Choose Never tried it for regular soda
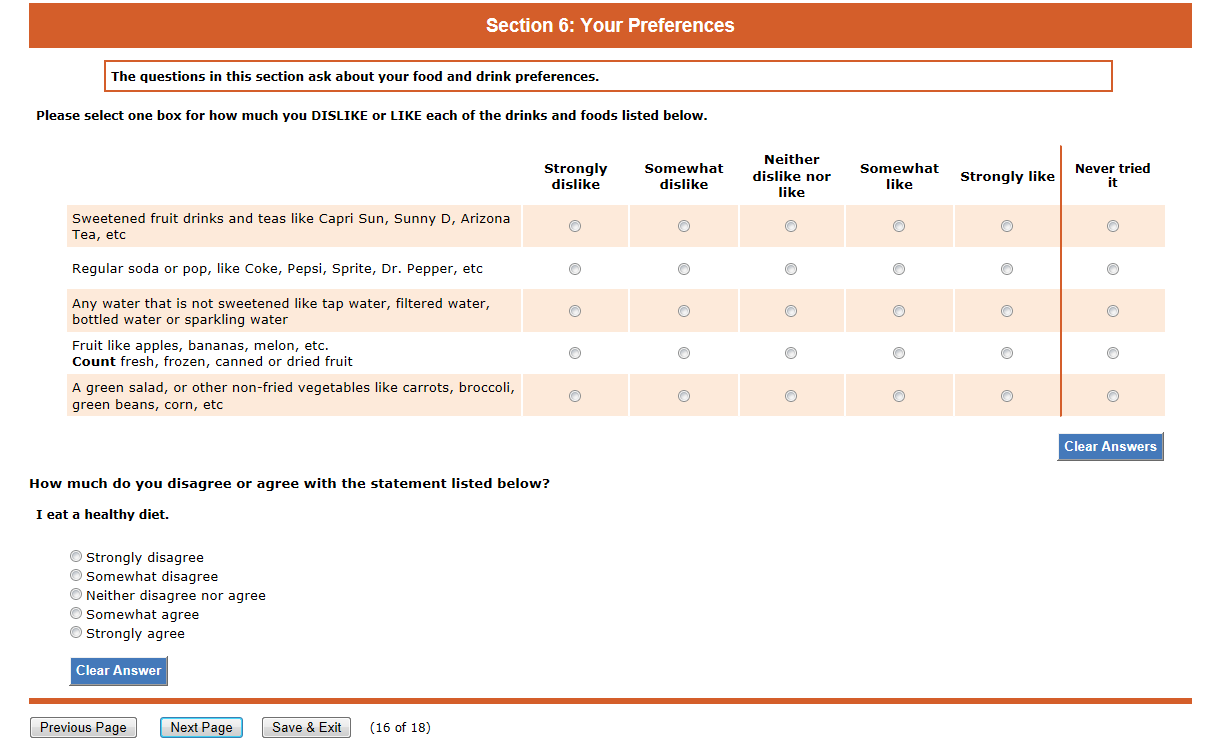Viewport: 1211px width, 748px height. pyautogui.click(x=1113, y=269)
